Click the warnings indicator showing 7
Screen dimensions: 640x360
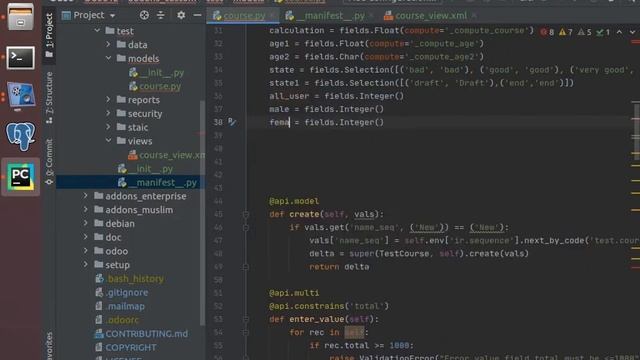(x=566, y=32)
